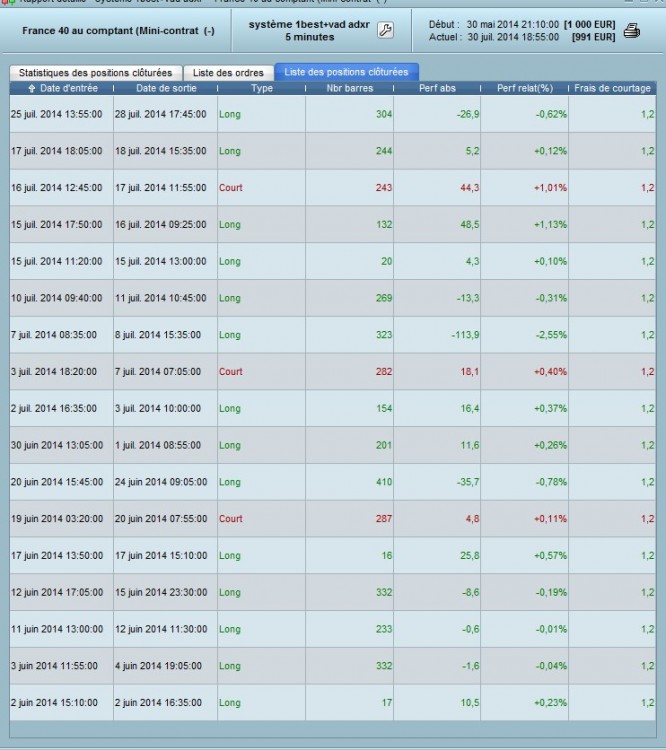666x750 pixels.
Task: Sort by Nbr barres column header
Action: coord(350,88)
